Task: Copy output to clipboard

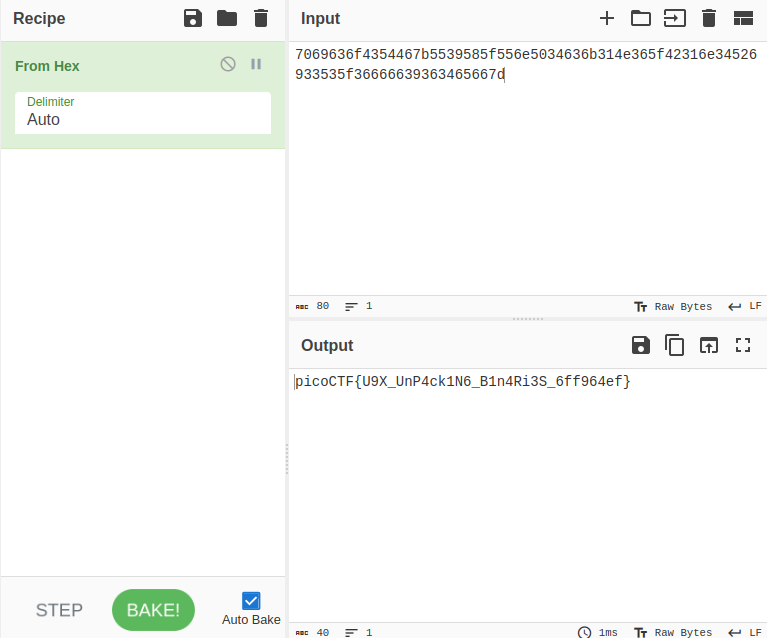Action: (x=675, y=345)
